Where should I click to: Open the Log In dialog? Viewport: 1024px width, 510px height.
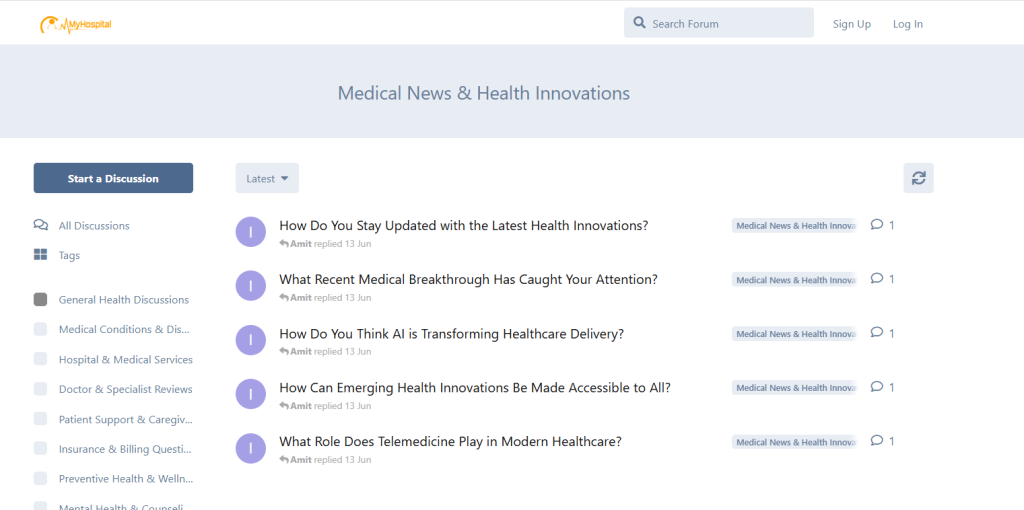[907, 24]
